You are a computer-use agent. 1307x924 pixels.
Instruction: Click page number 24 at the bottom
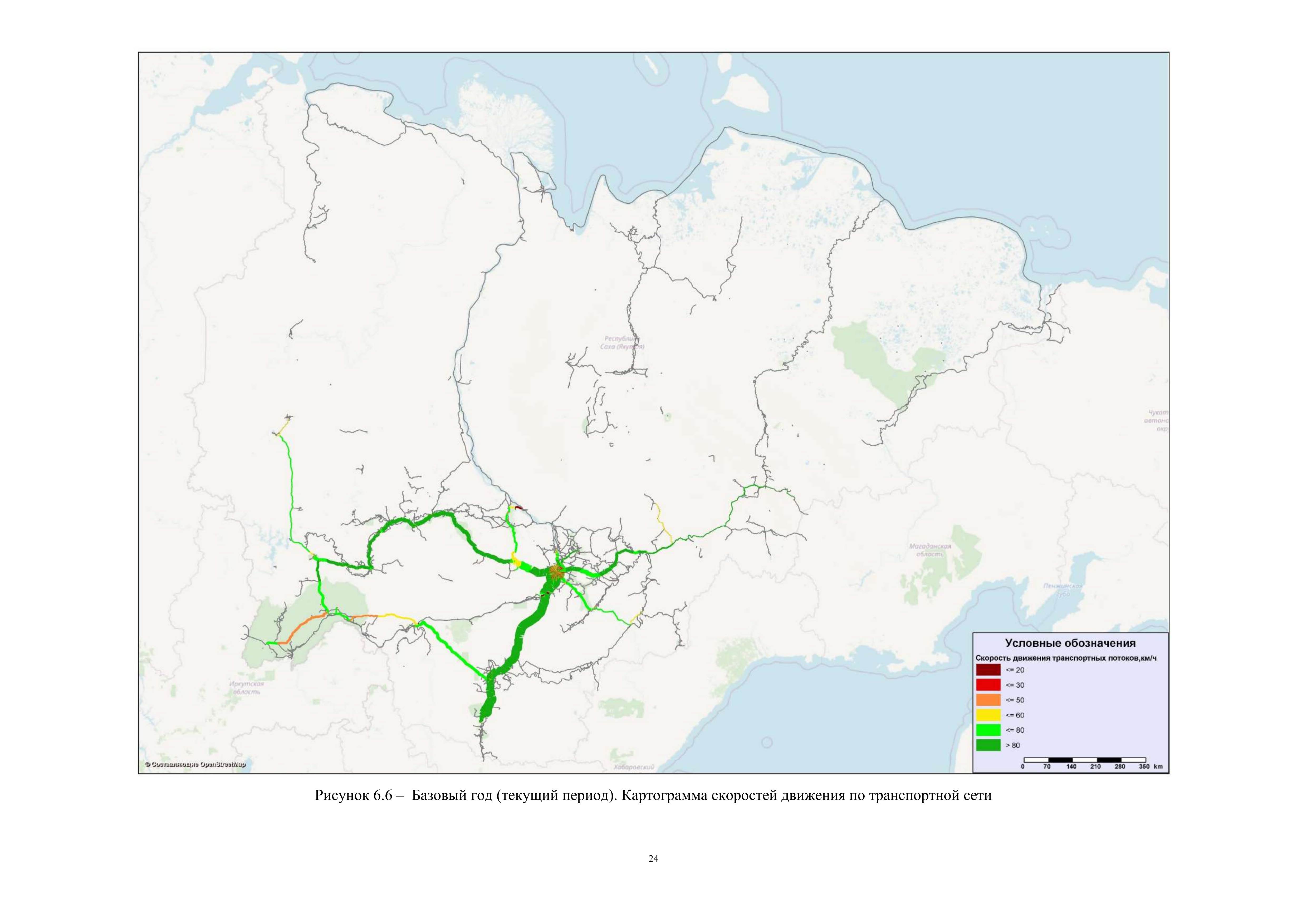[x=653, y=859]
